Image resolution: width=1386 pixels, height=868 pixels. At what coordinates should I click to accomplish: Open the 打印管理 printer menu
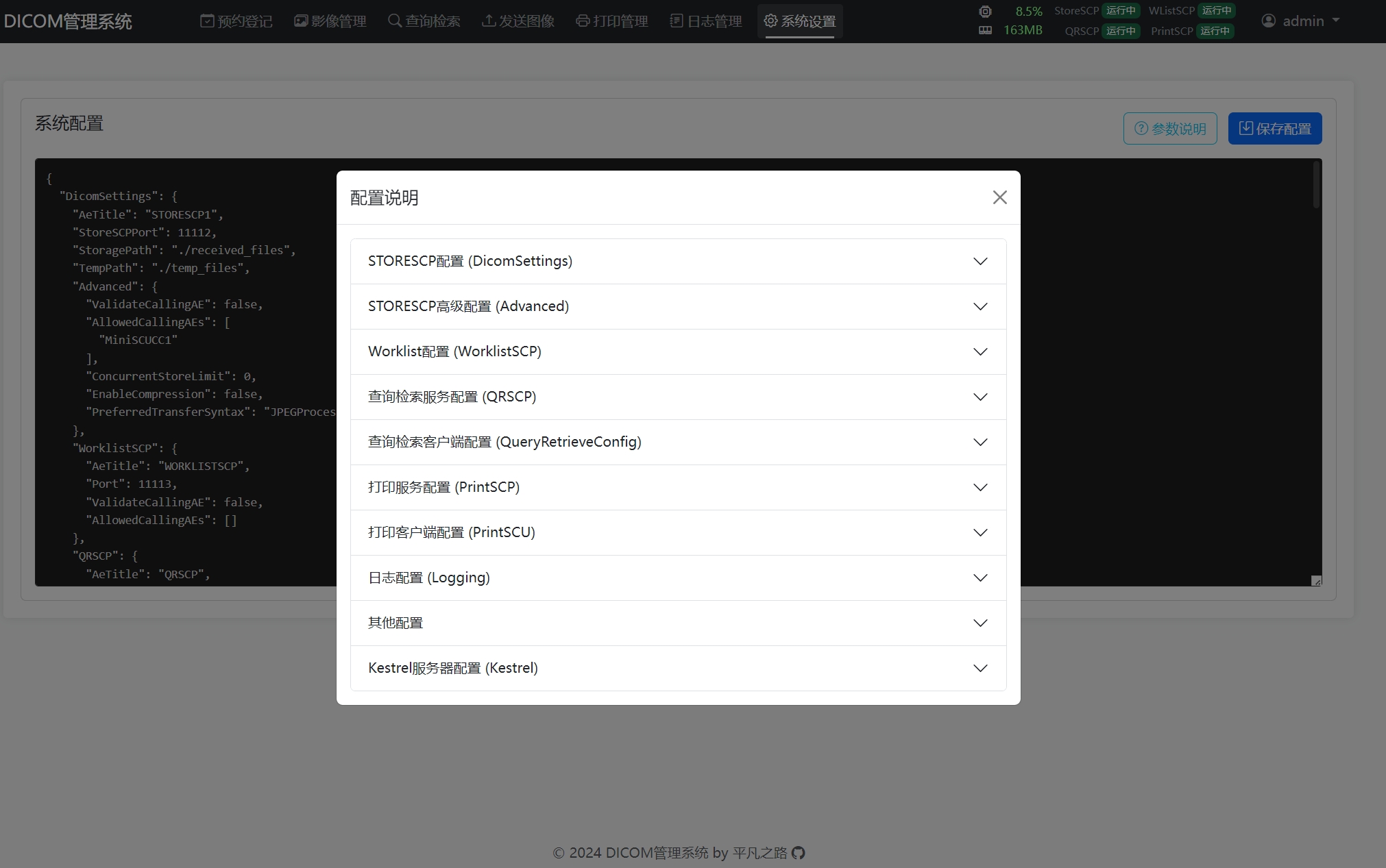click(x=612, y=21)
